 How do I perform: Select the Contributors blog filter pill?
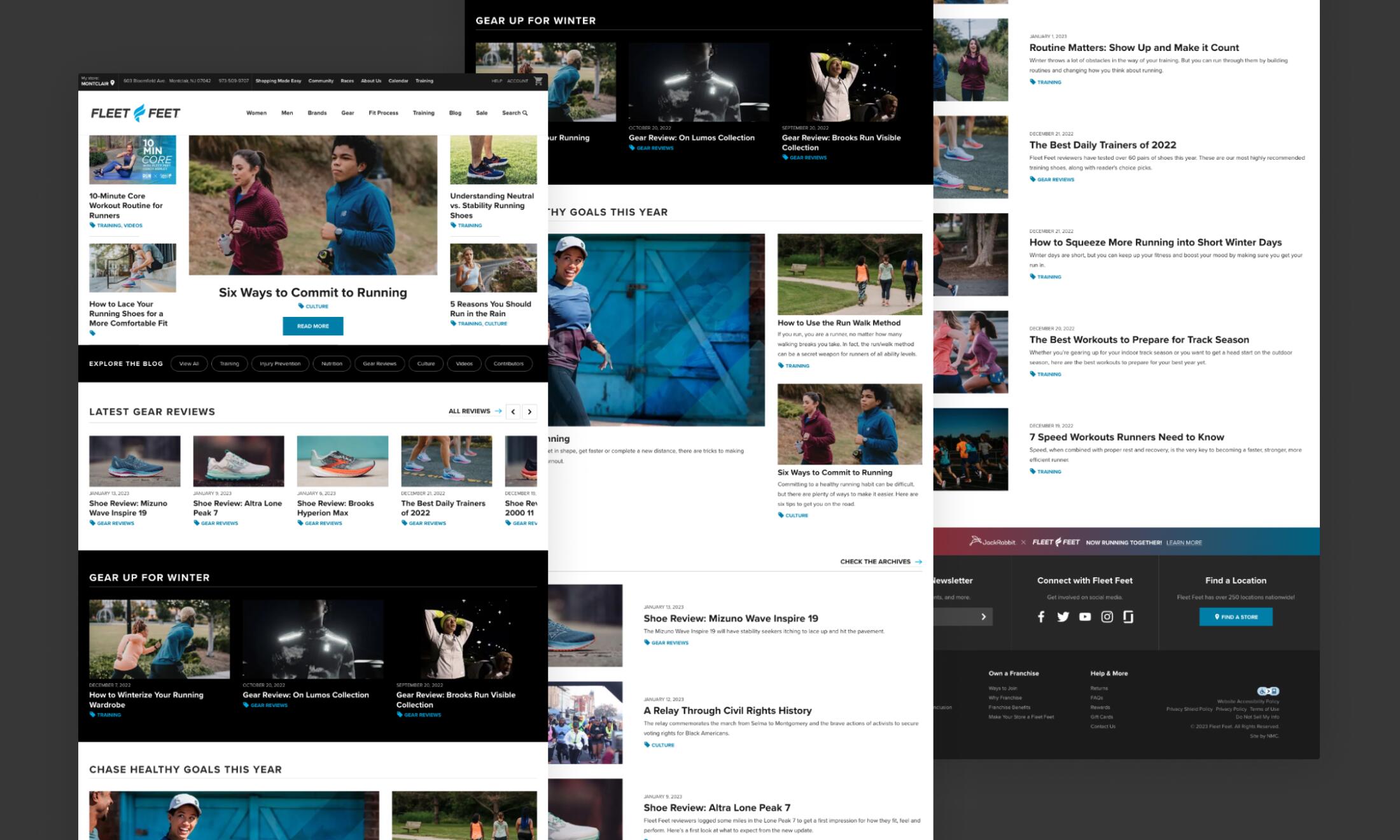[x=508, y=364]
